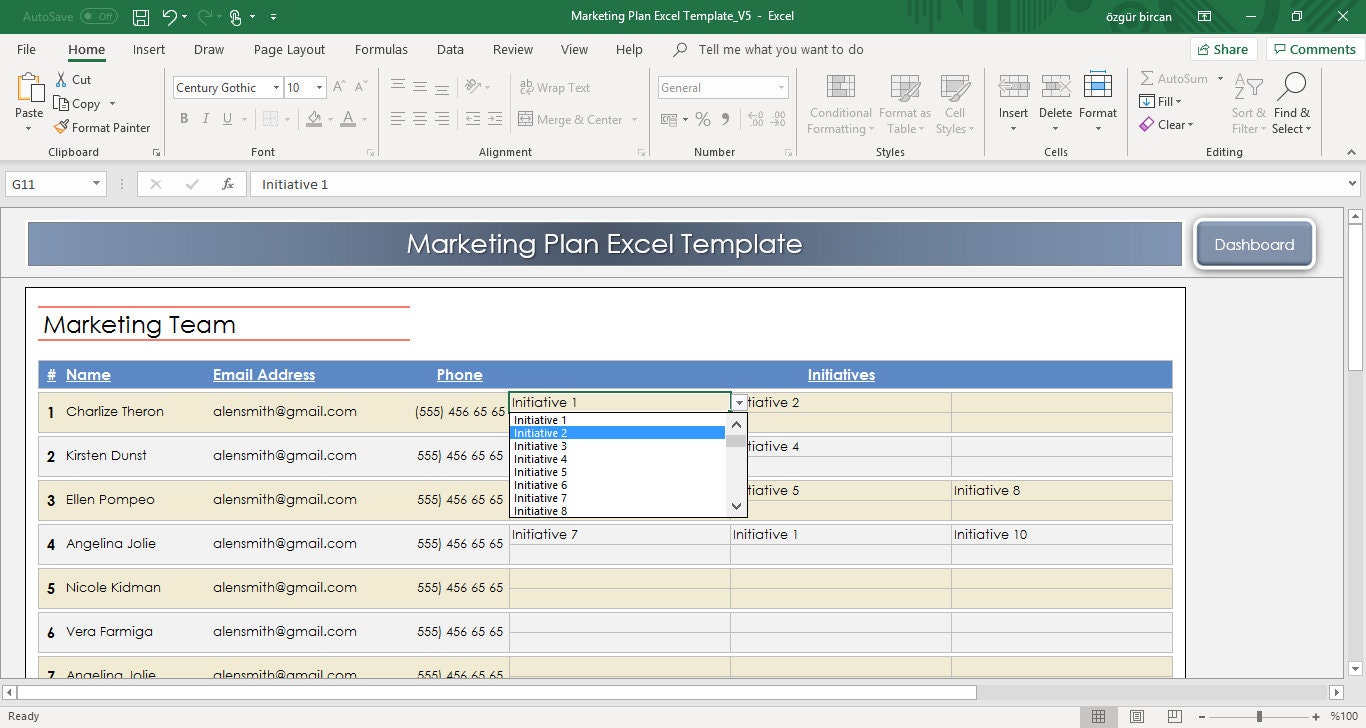
Task: Apply bold formatting from the Font group
Action: [x=184, y=118]
